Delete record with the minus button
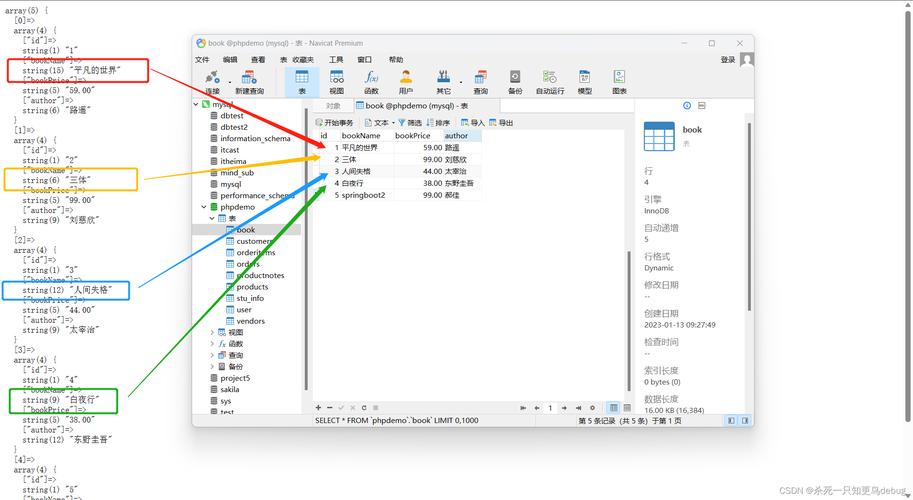Viewport: 913px width, 500px height. (330, 407)
